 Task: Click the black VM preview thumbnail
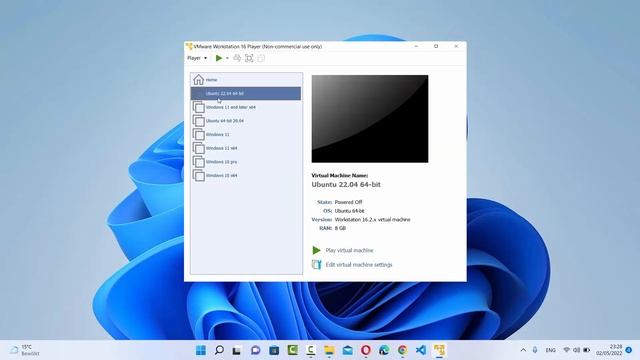pos(370,119)
